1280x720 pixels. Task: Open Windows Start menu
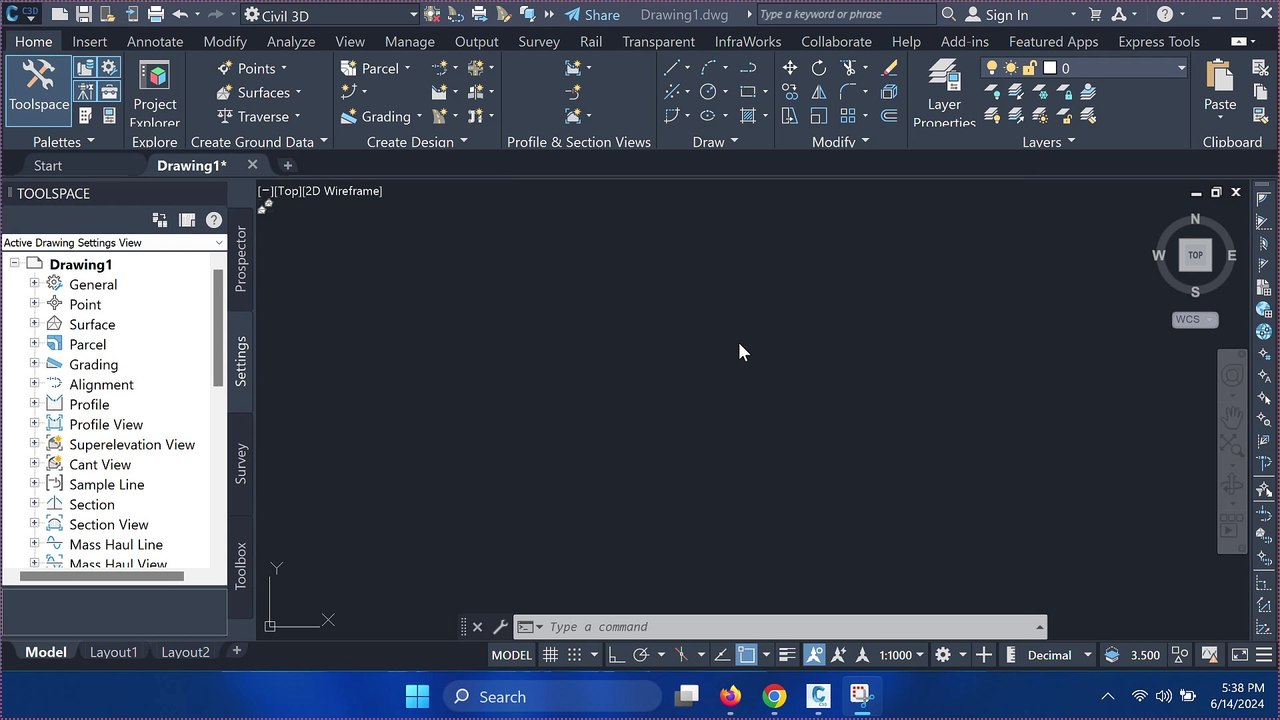click(417, 696)
